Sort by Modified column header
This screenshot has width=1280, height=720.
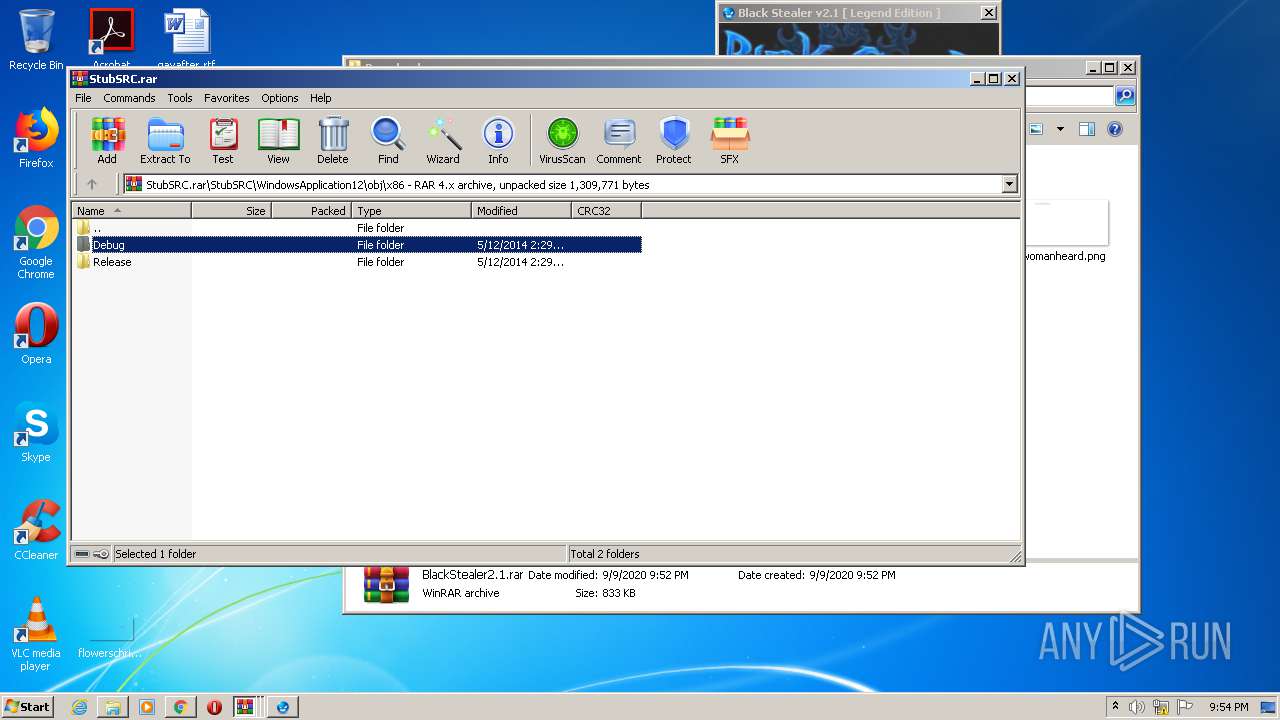pyautogui.click(x=521, y=211)
